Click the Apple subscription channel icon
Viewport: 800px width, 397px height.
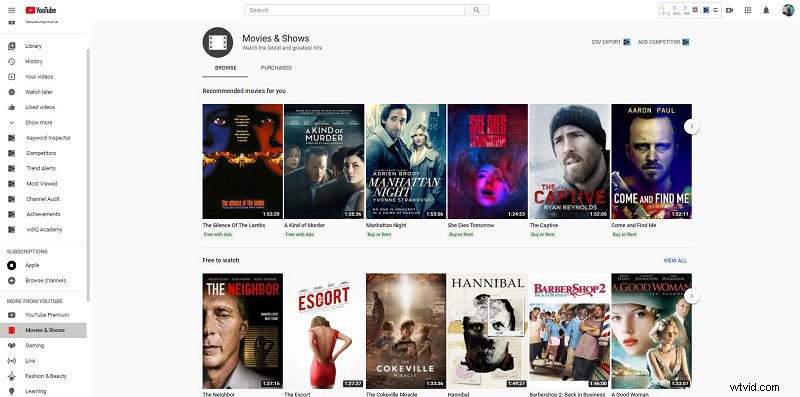tap(12, 265)
